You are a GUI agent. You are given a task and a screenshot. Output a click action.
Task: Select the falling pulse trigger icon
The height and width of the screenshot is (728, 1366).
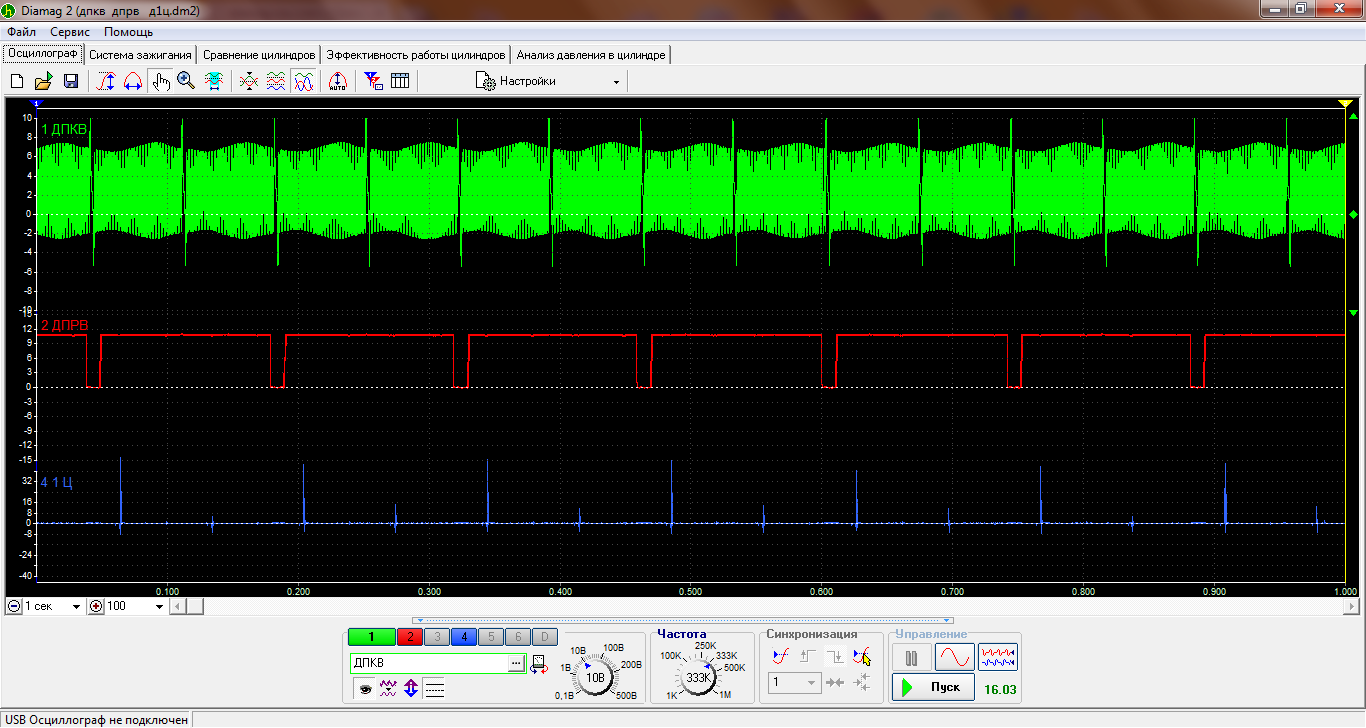click(835, 657)
